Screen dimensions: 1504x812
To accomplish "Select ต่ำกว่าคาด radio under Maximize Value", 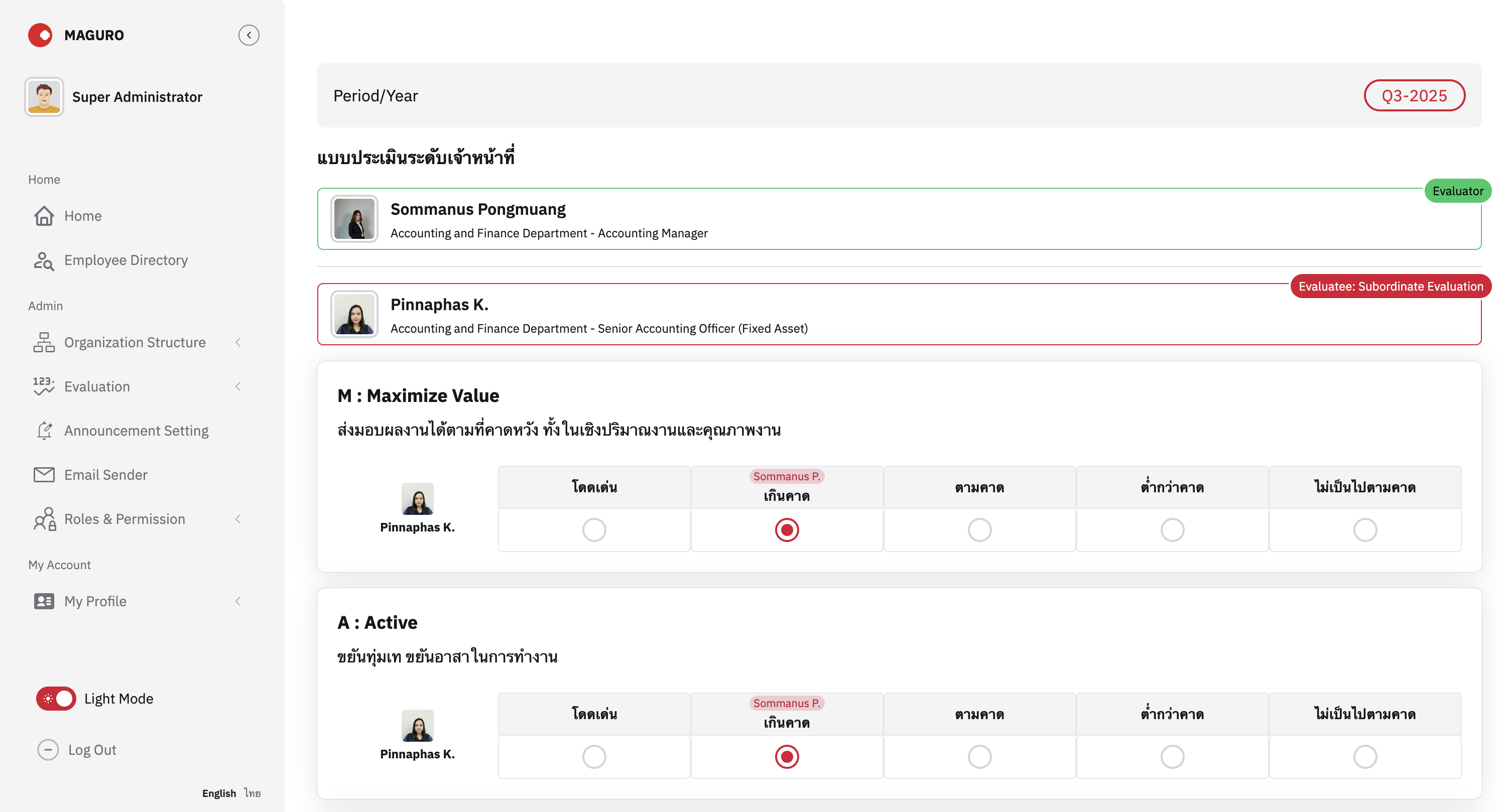I will pyautogui.click(x=1172, y=530).
